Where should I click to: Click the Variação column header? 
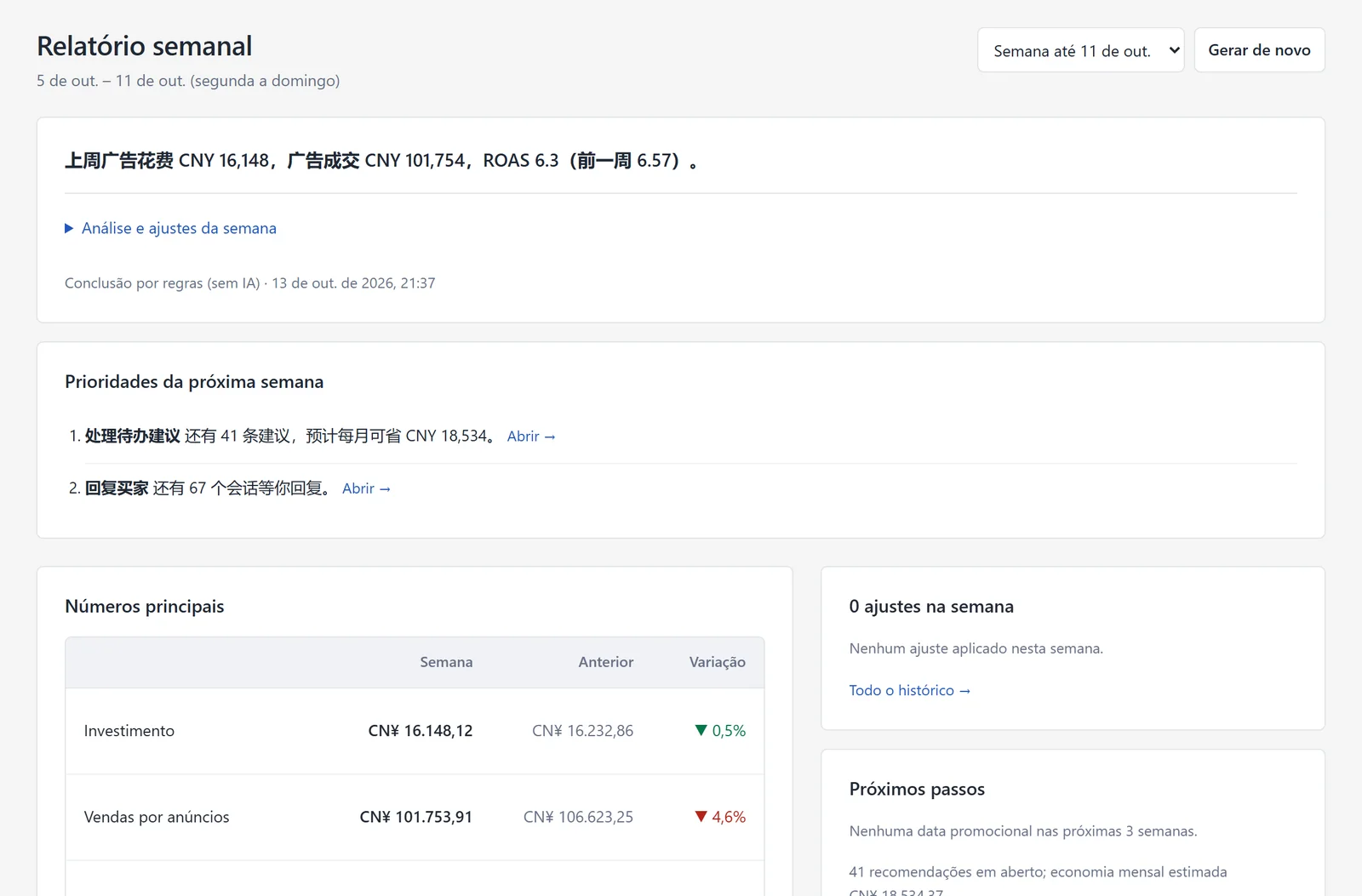tap(718, 662)
